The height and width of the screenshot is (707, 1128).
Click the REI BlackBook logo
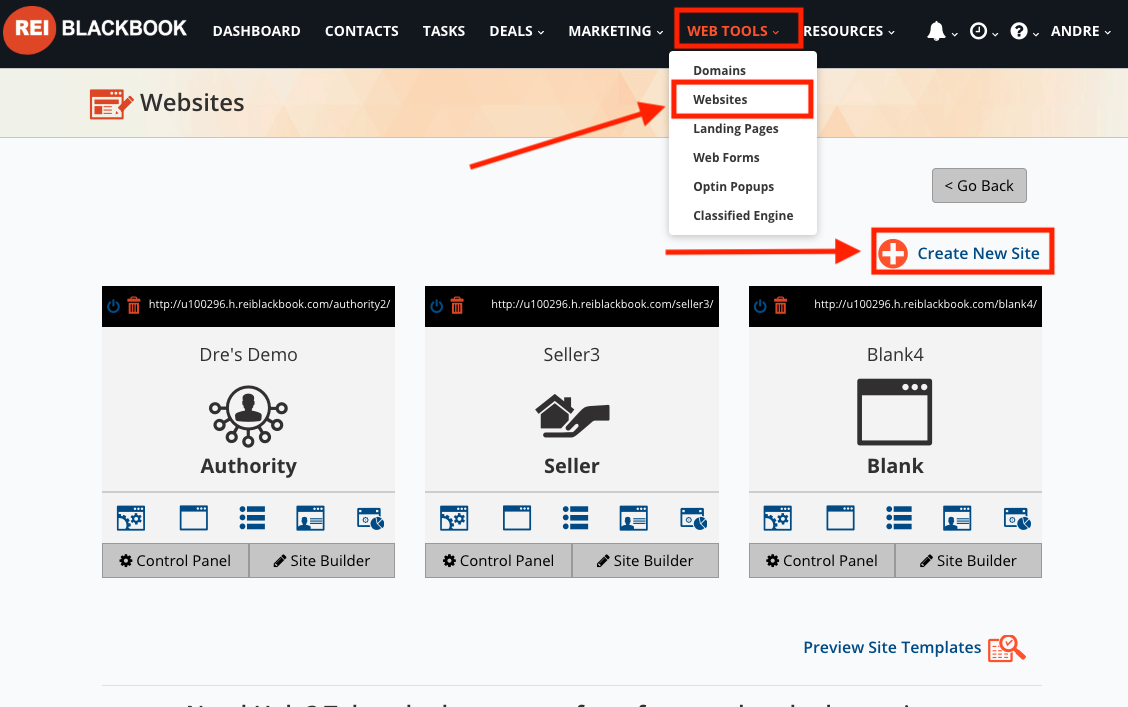(95, 30)
